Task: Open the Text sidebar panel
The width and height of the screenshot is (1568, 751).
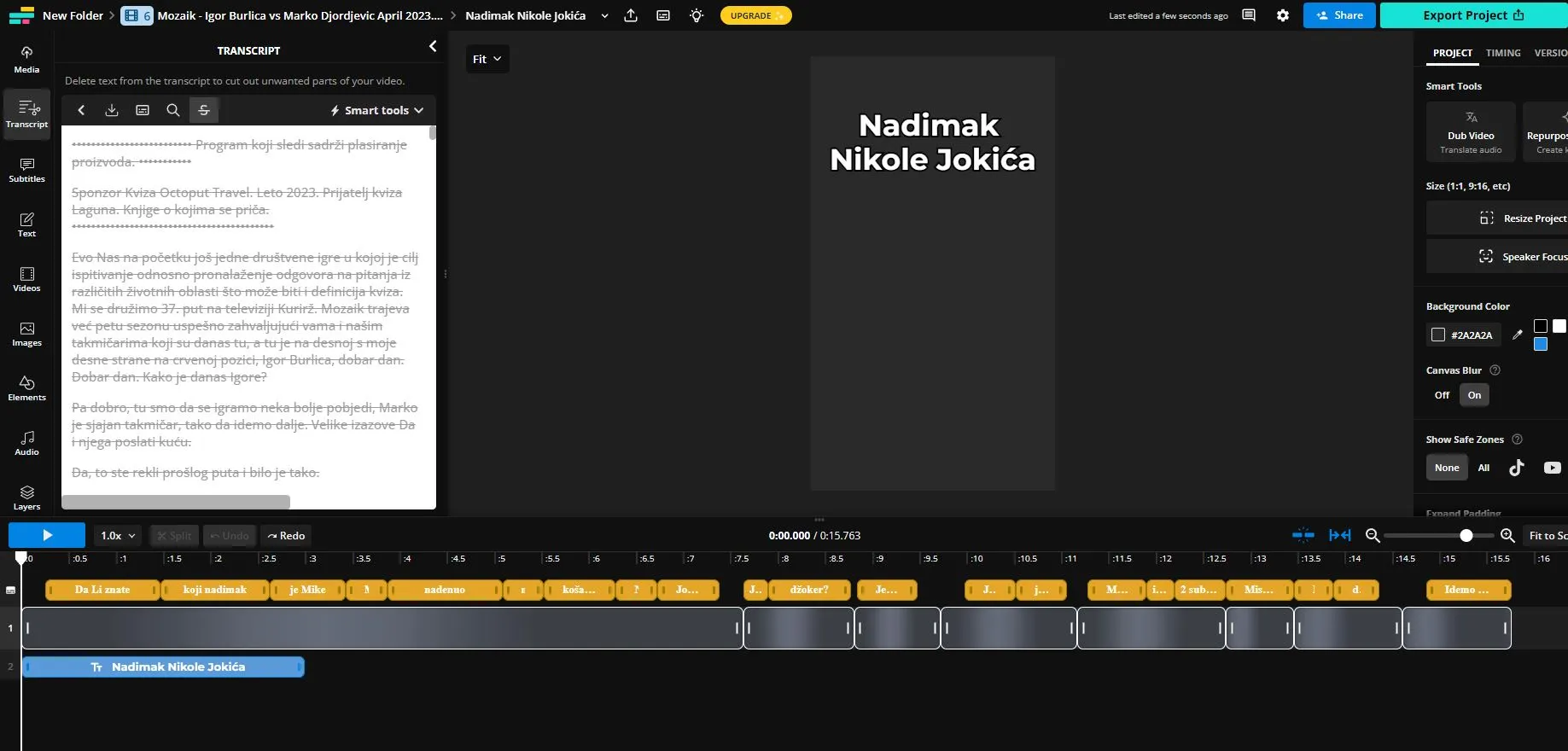Action: coord(26,224)
